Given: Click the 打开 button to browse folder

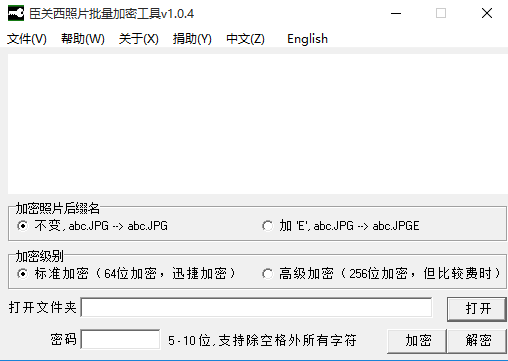Looking at the screenshot, I should 477,309.
